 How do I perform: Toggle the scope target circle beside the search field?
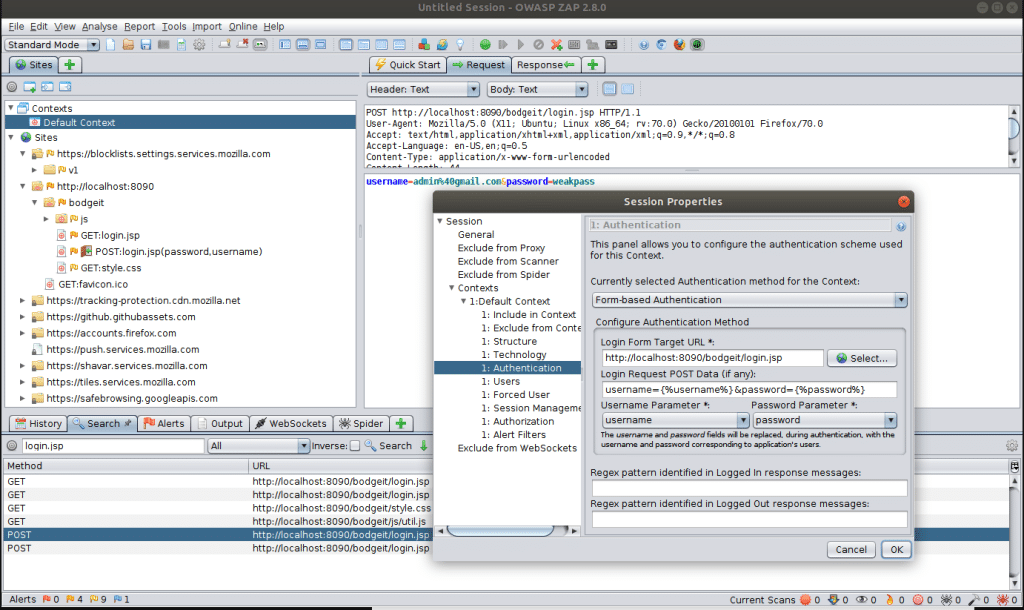click(9, 446)
